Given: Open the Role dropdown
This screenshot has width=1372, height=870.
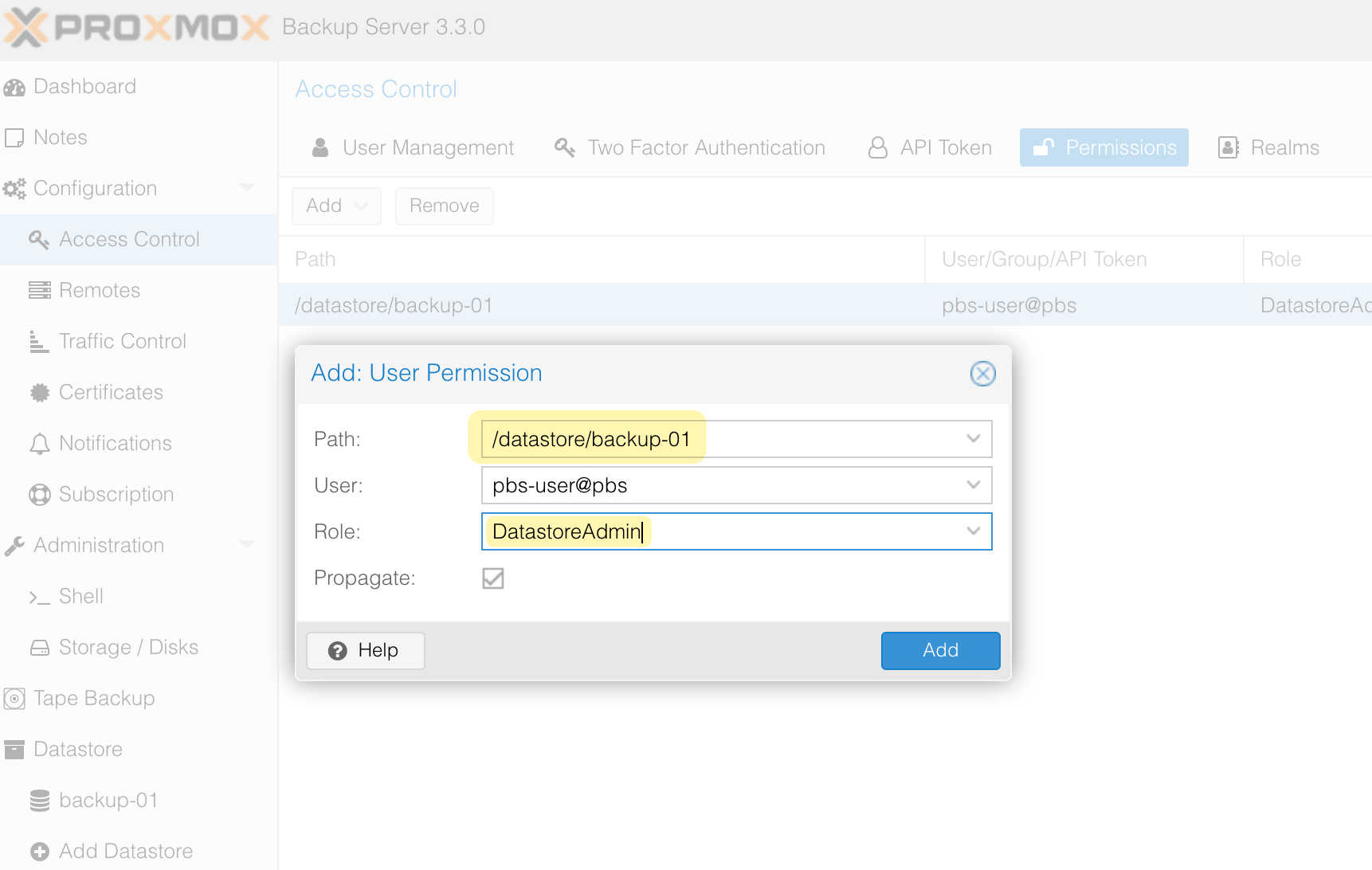Looking at the screenshot, I should coord(973,531).
